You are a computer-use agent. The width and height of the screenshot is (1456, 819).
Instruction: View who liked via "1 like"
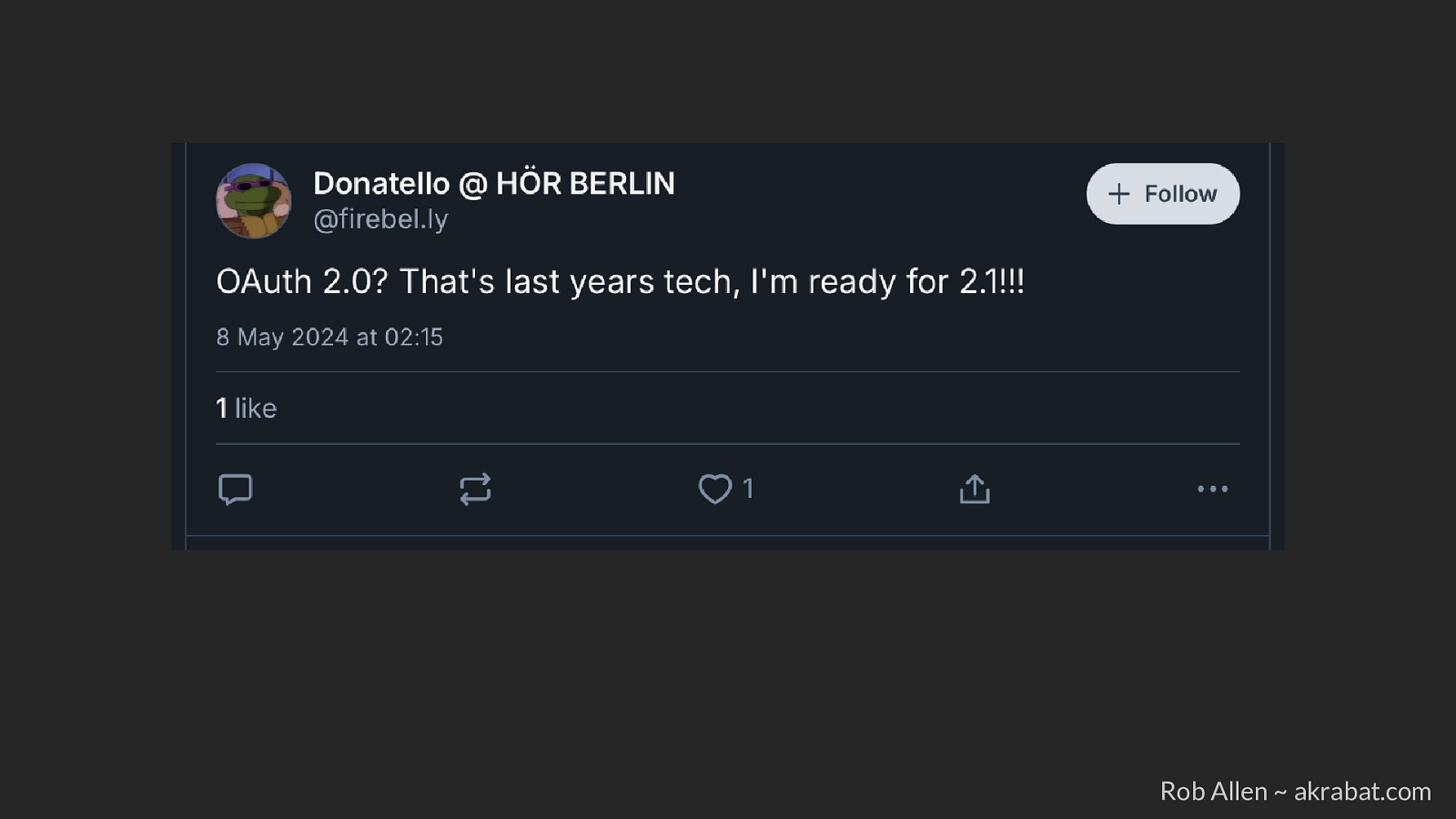[247, 408]
